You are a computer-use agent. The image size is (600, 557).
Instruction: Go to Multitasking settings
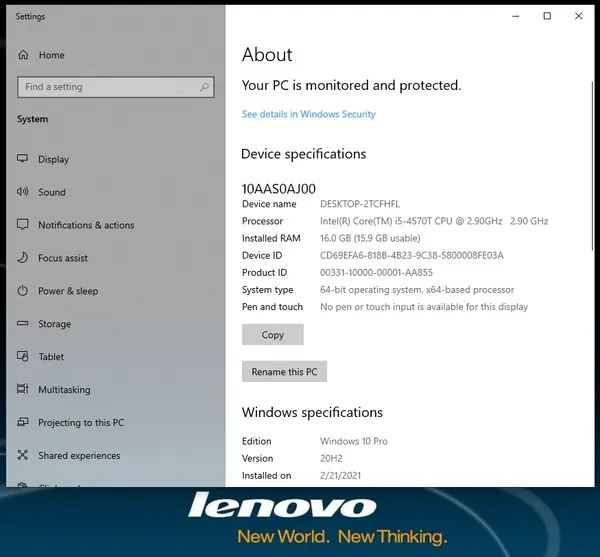64,390
